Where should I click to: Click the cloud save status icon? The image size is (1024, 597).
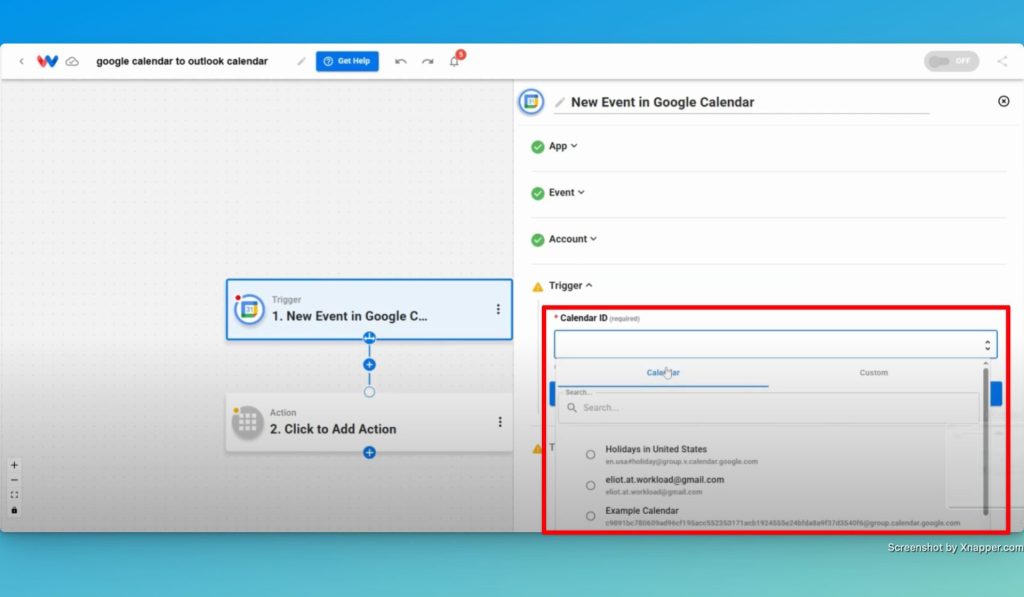tap(72, 61)
